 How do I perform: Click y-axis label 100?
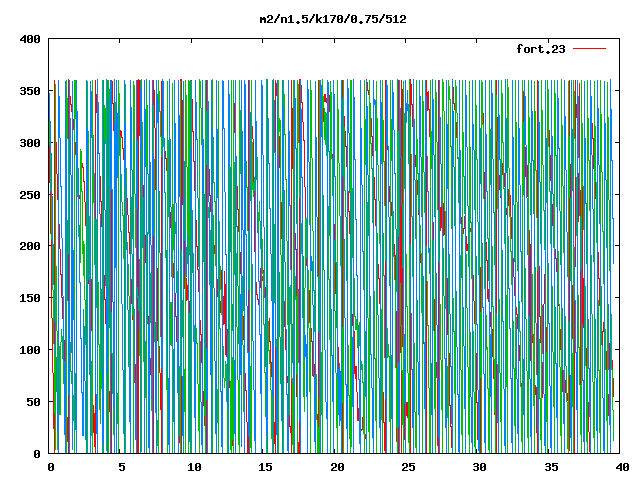pyautogui.click(x=30, y=350)
